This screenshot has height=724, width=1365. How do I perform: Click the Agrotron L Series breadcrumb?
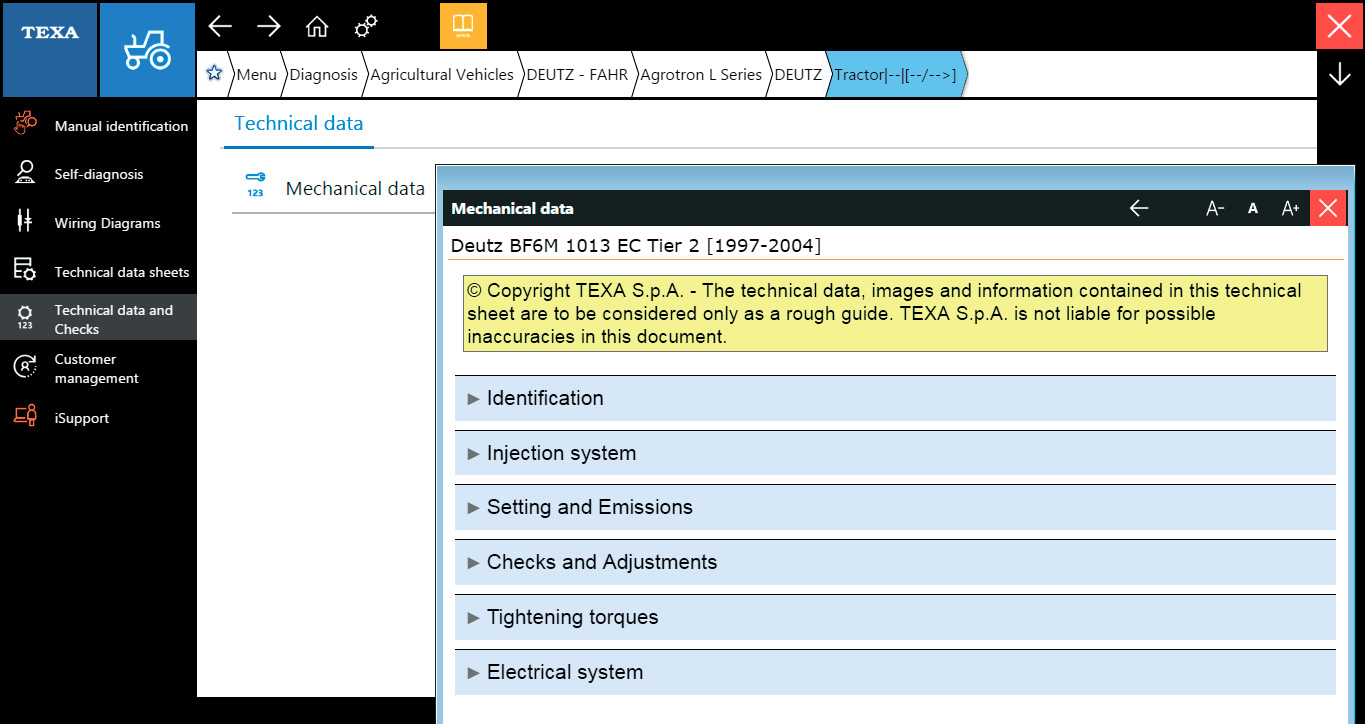tap(701, 74)
